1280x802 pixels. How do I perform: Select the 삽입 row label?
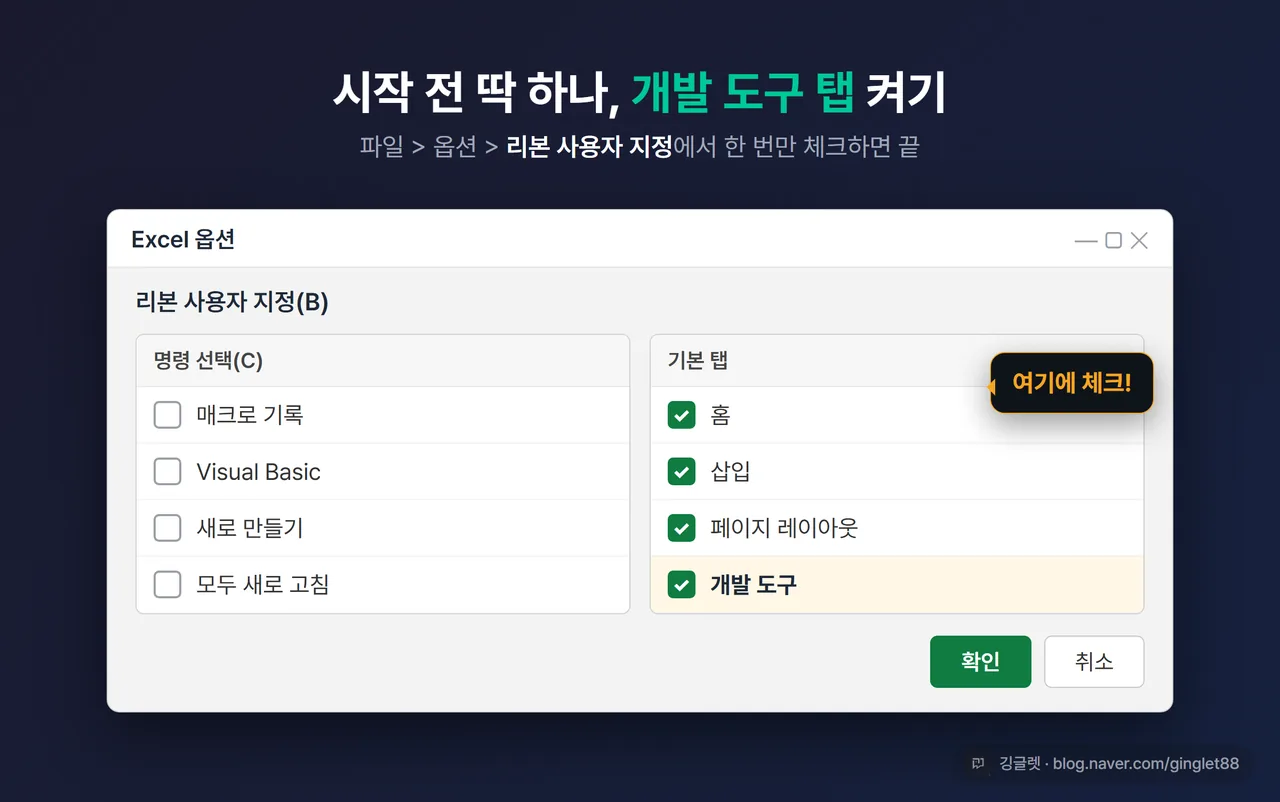click(730, 472)
